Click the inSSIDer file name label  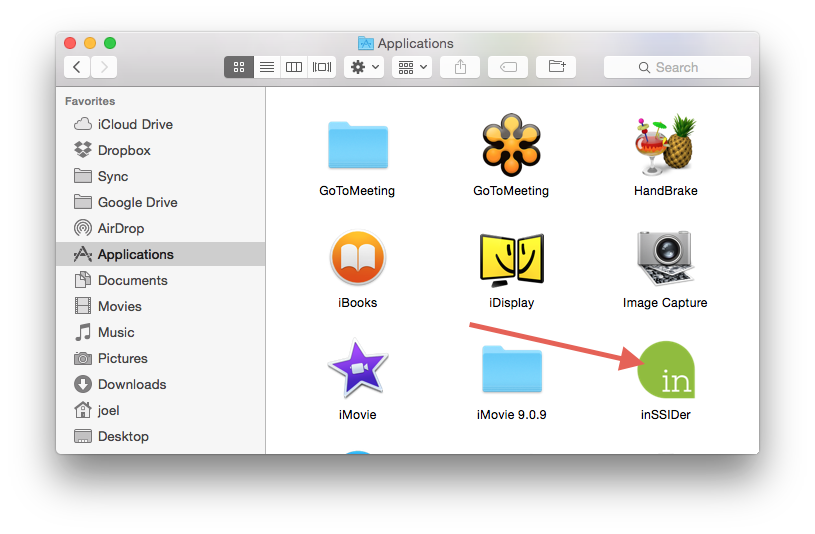(665, 415)
